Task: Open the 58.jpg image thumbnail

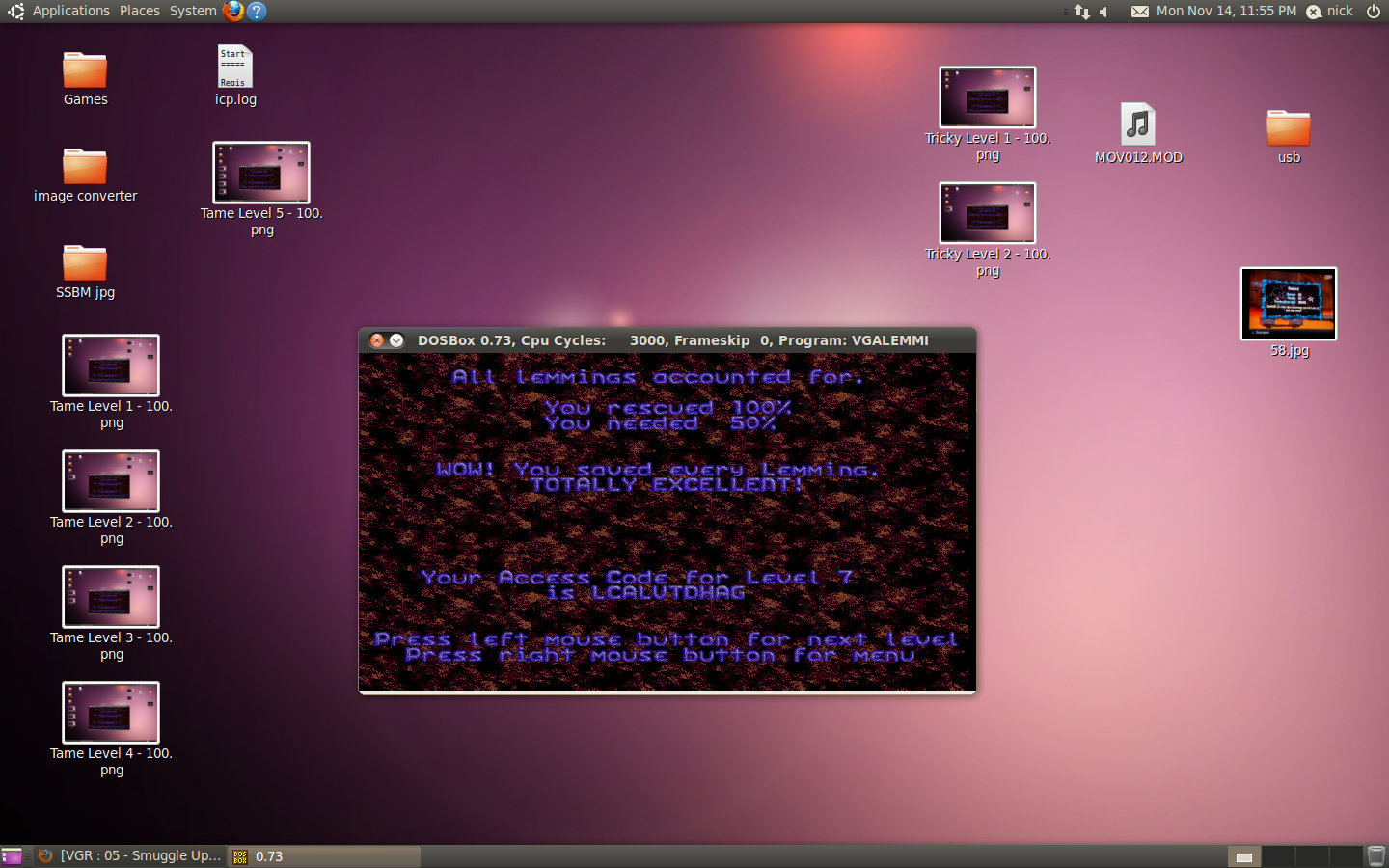Action: click(1289, 304)
